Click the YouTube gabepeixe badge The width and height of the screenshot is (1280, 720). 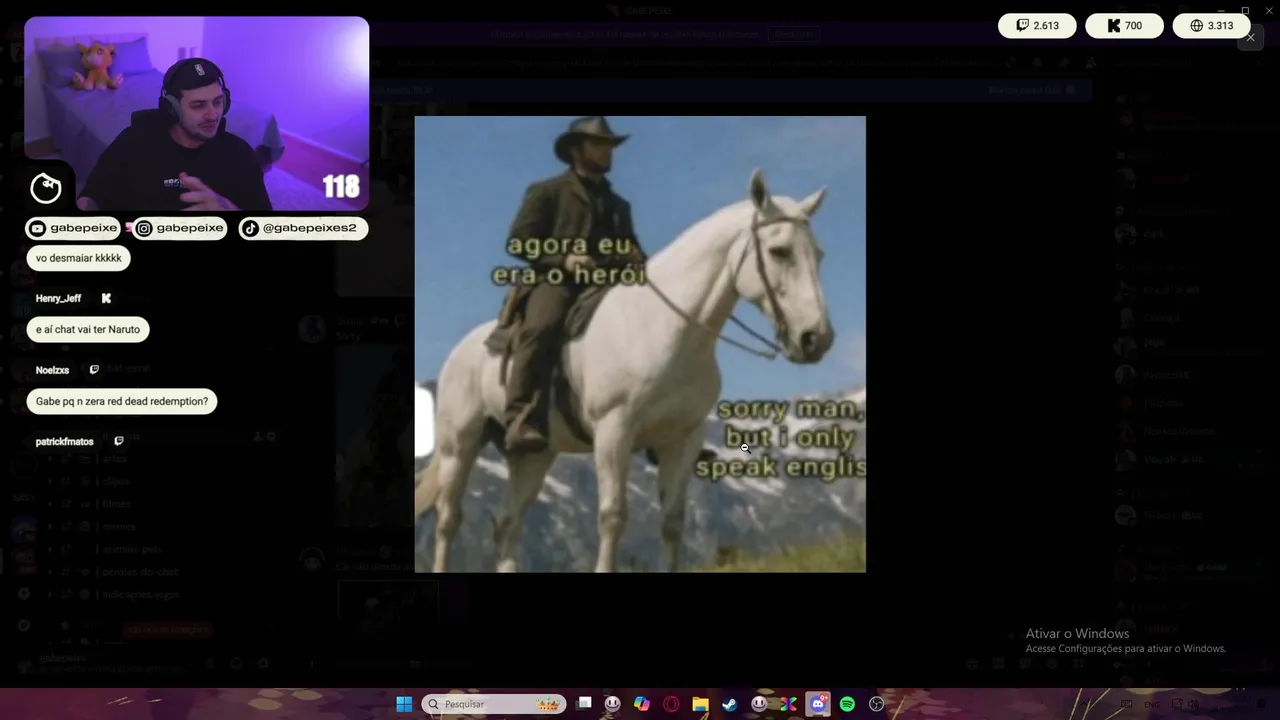tap(73, 228)
